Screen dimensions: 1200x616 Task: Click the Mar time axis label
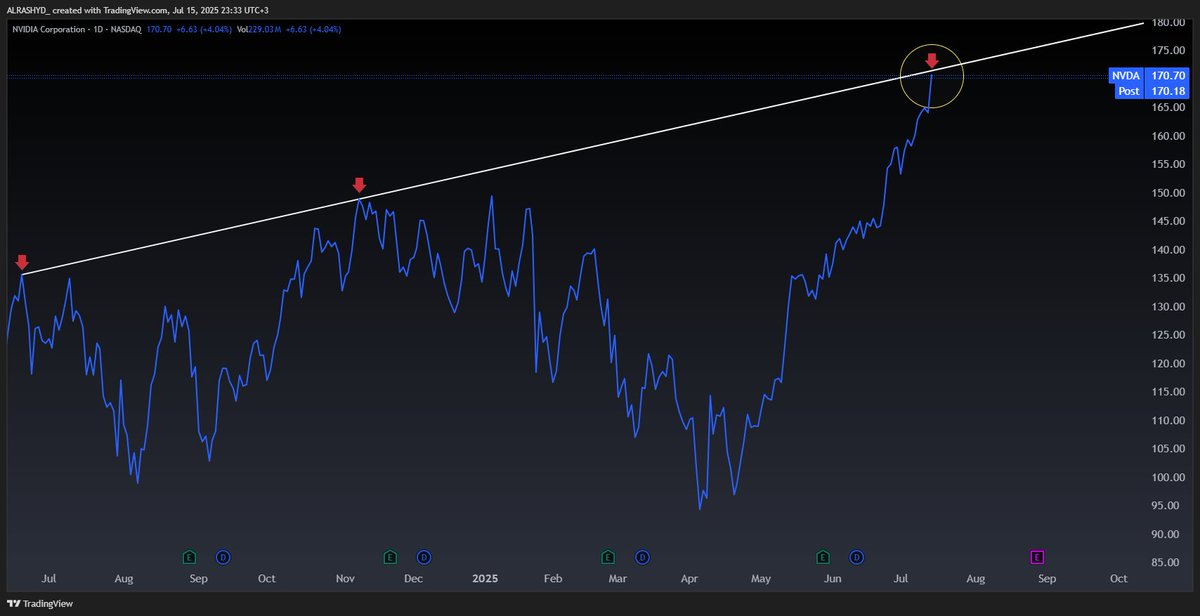point(618,578)
